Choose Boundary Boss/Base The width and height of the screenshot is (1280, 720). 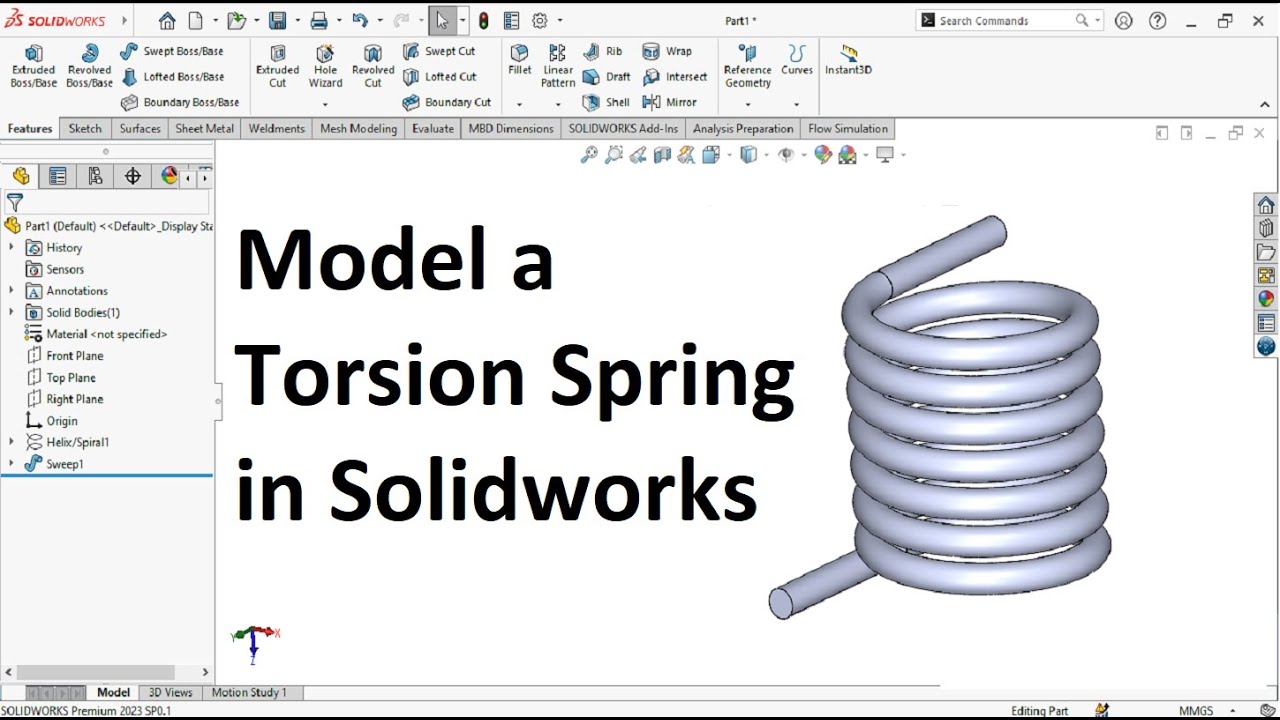point(180,102)
